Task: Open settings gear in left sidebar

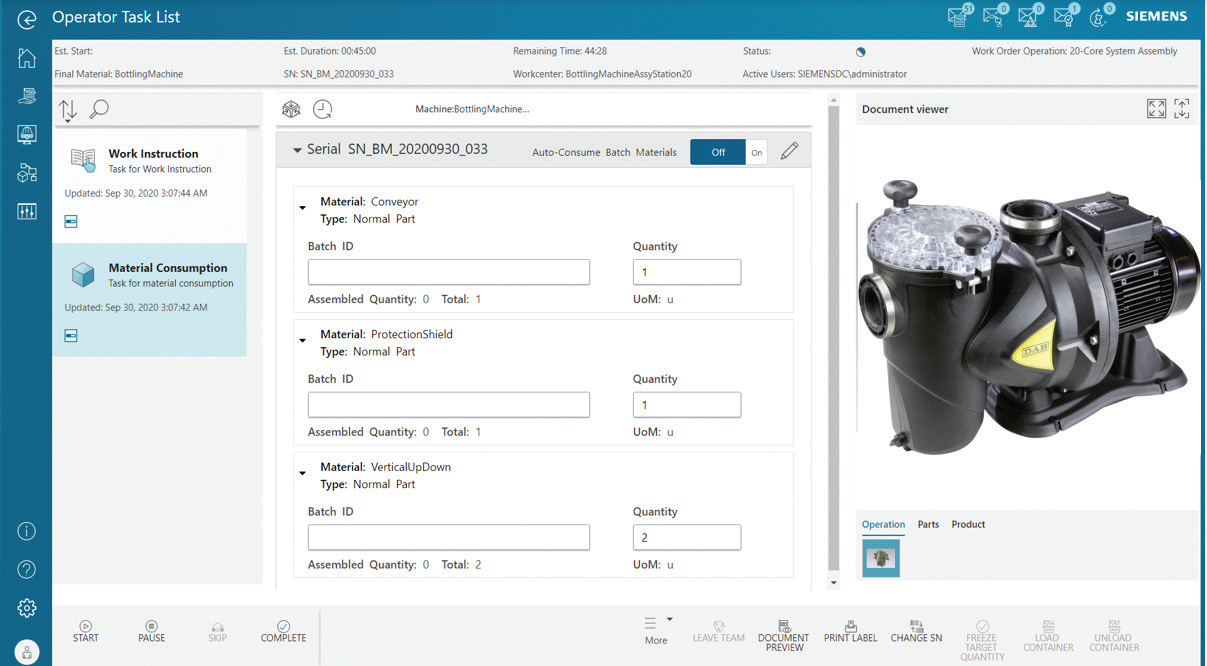Action: click(x=27, y=608)
